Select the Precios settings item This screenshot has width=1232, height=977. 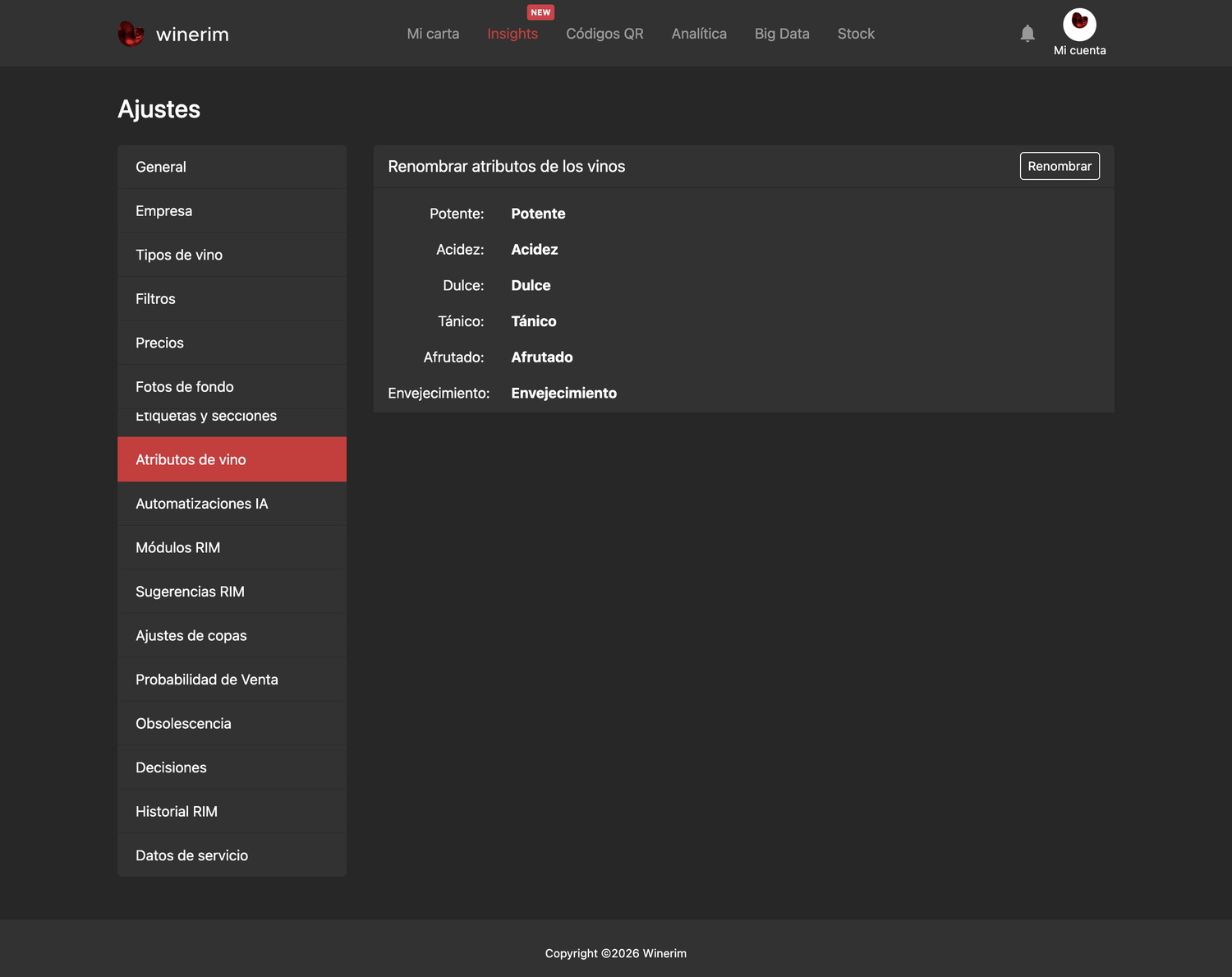click(232, 343)
